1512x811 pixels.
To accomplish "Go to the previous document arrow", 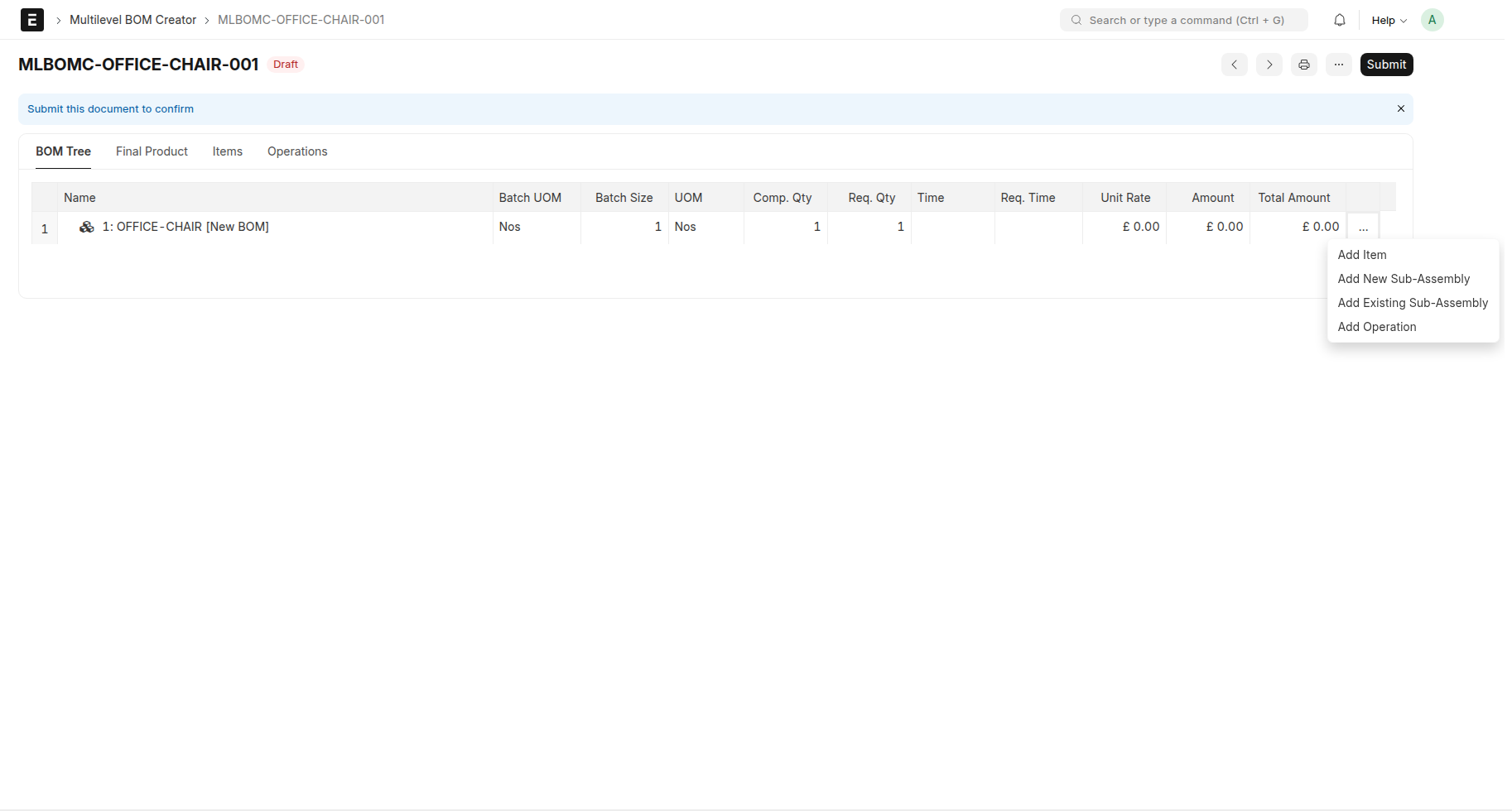I will point(1234,65).
